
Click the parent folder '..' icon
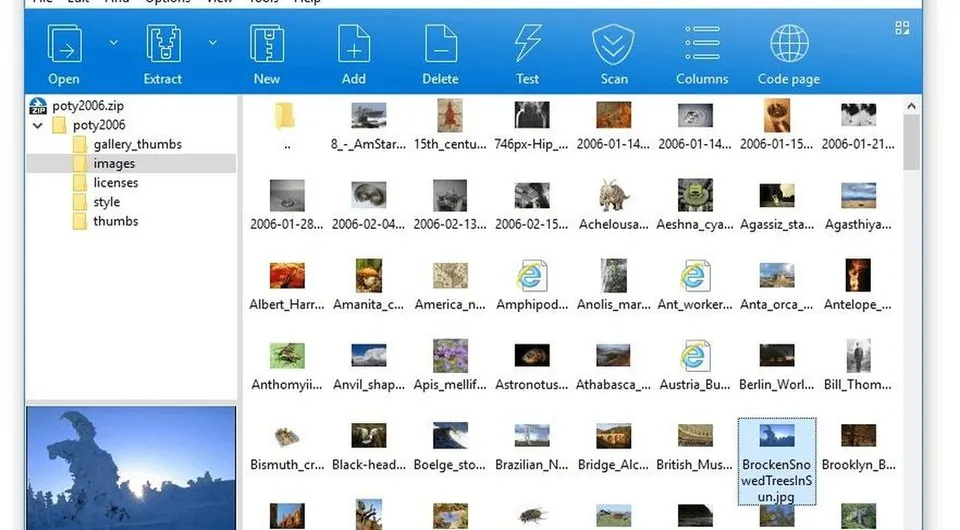(287, 116)
